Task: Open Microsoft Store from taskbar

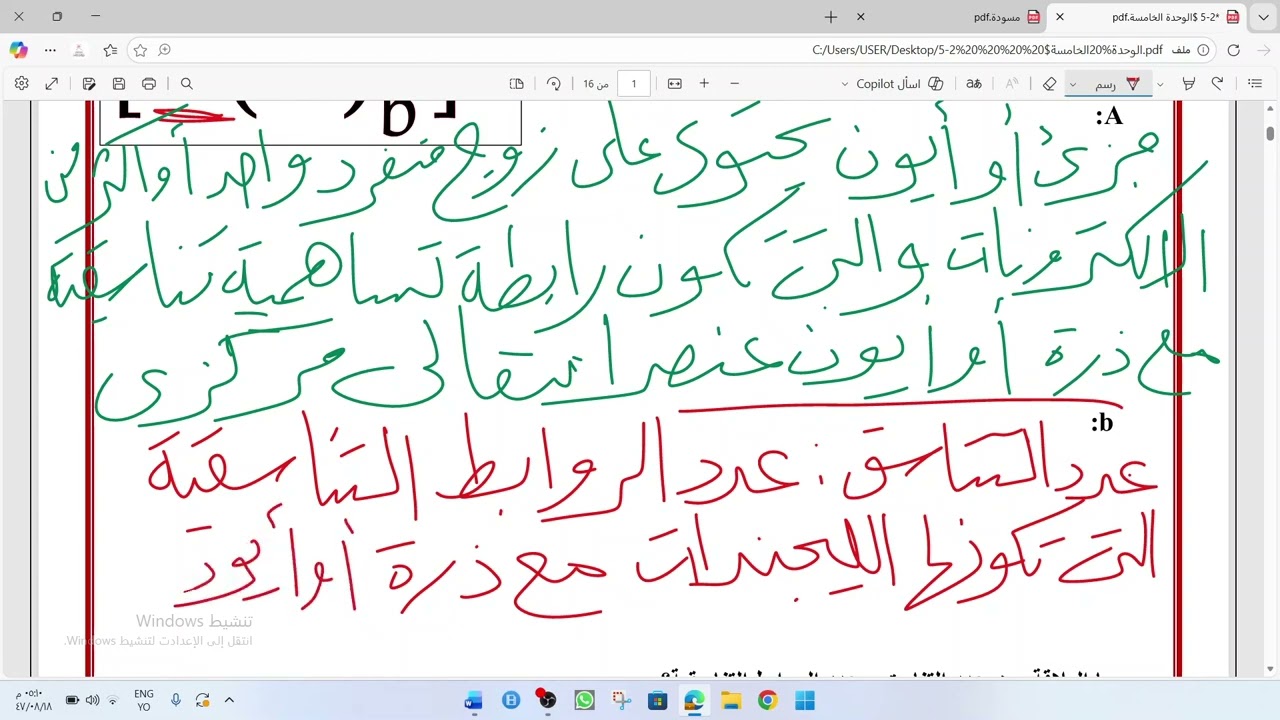Action: pyautogui.click(x=657, y=701)
